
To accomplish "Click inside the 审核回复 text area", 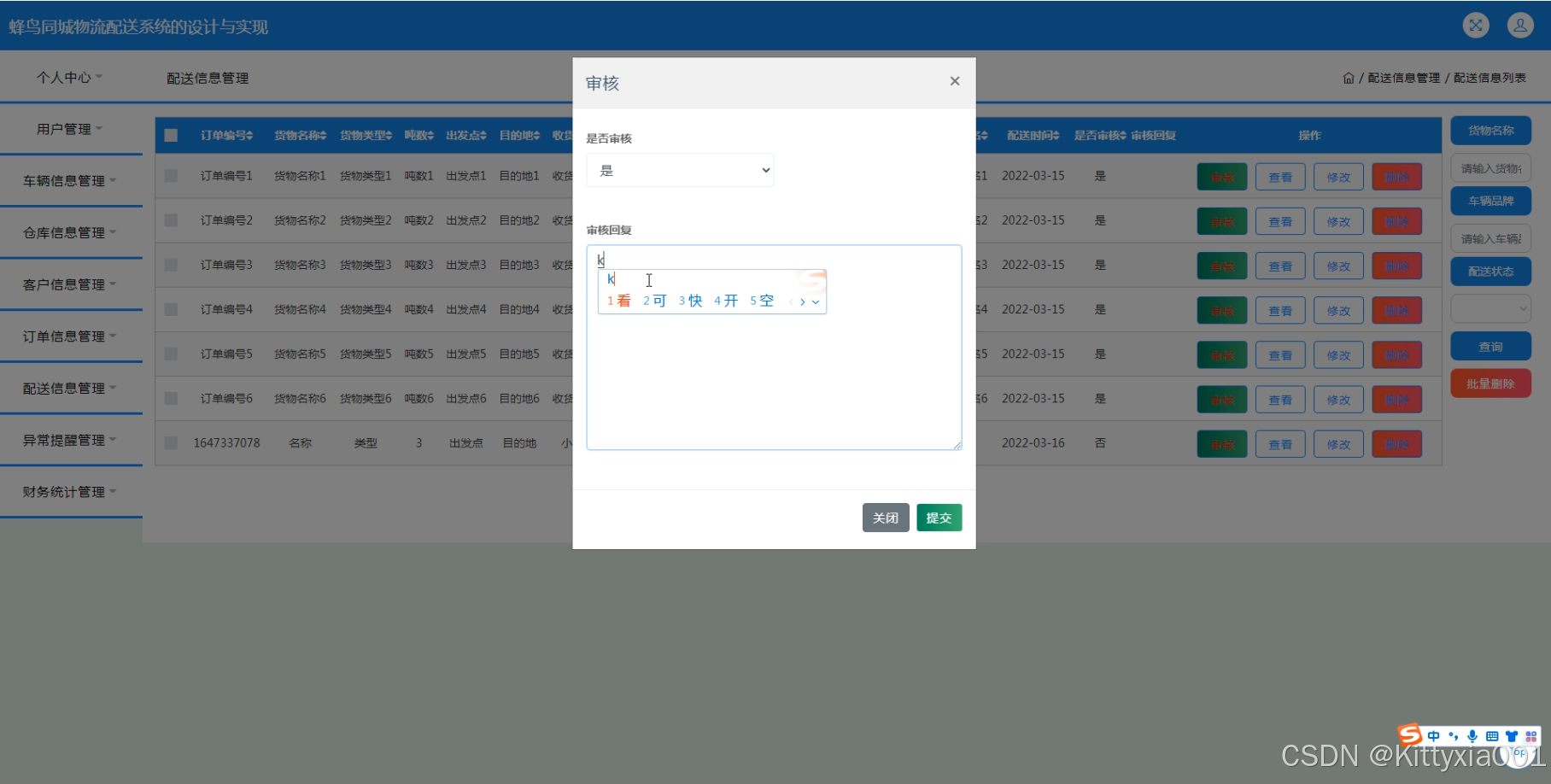I will [773, 384].
